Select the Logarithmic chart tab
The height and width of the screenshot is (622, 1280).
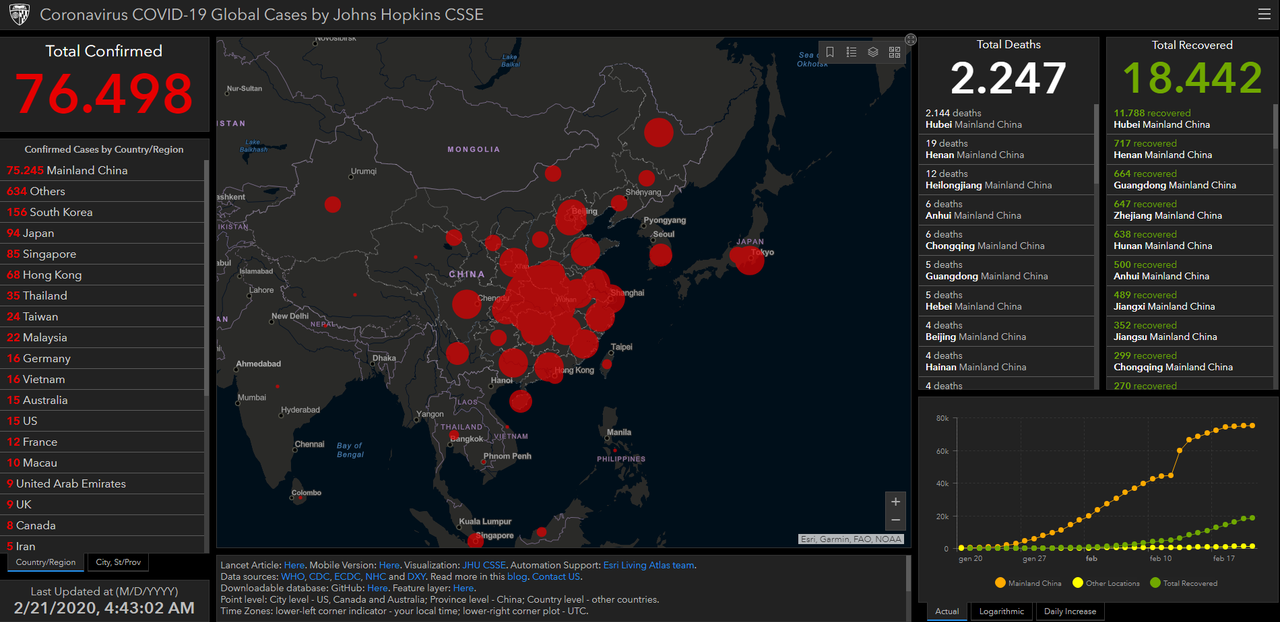point(1001,611)
